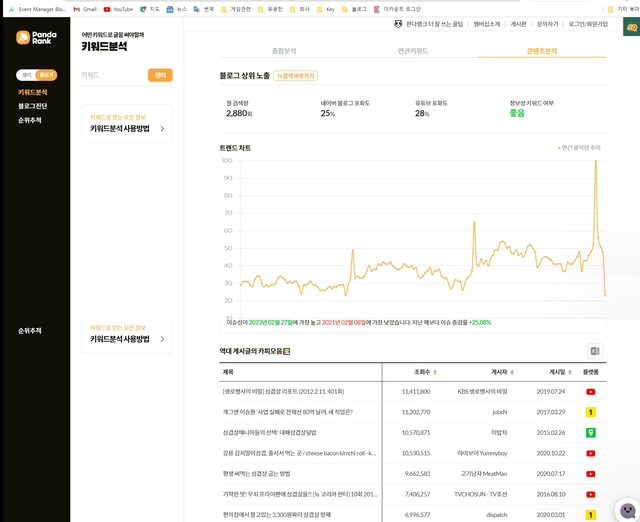The height and width of the screenshot is (522, 640).
Task: Click the highest peak on the trend chart
Action: tap(596, 161)
